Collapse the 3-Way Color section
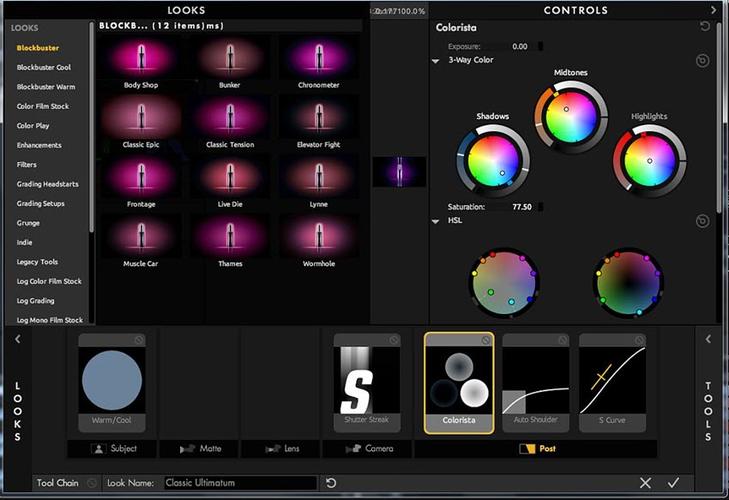The width and height of the screenshot is (729, 500). pos(436,60)
